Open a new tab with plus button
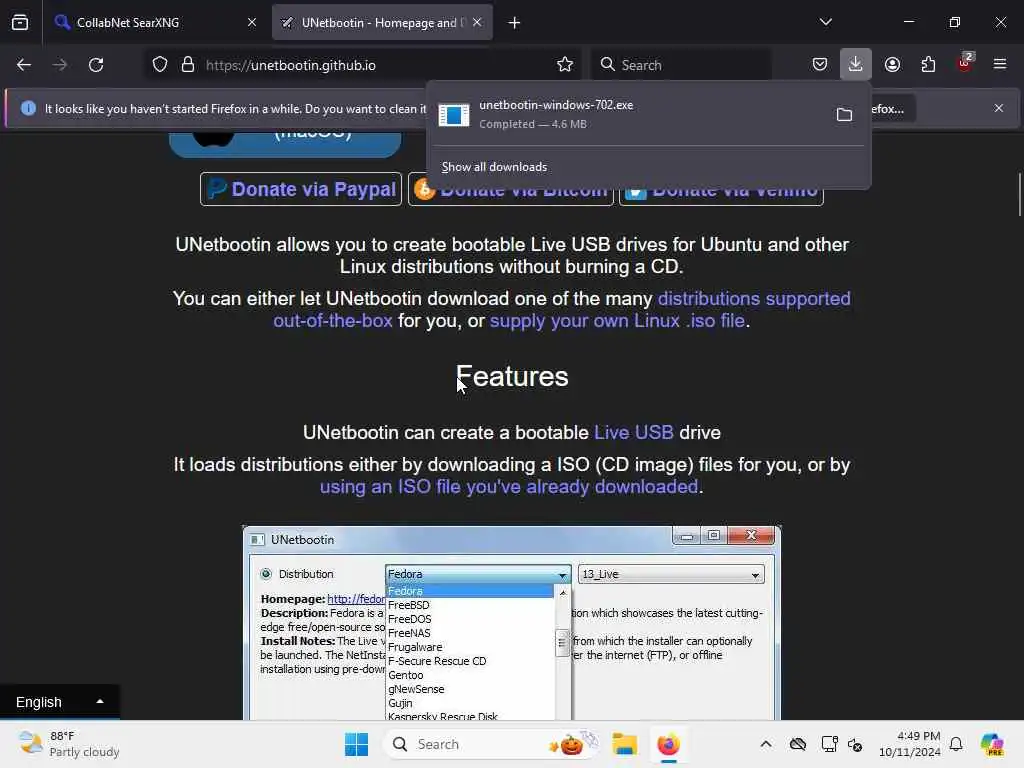Viewport: 1024px width, 768px height. (x=515, y=23)
